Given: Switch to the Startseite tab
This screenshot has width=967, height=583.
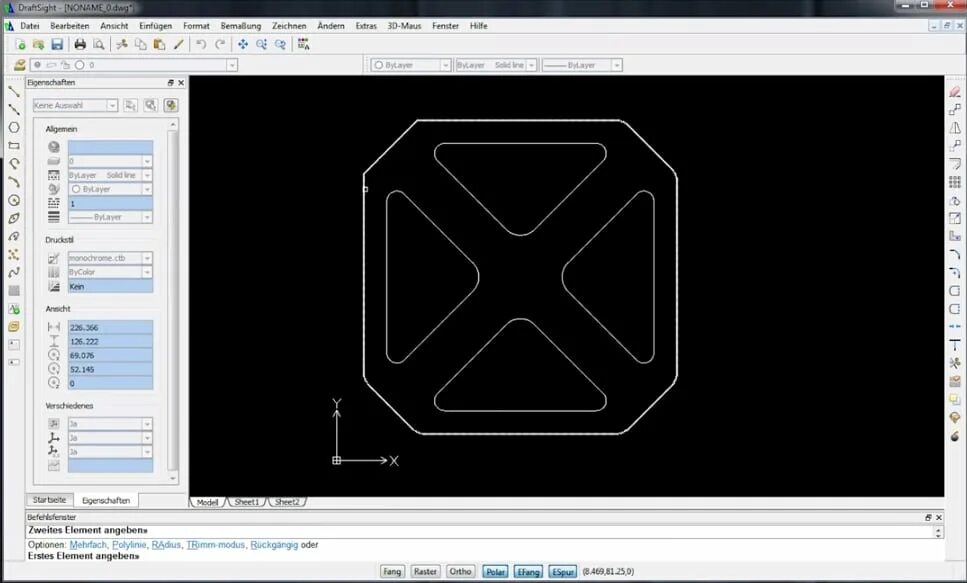Looking at the screenshot, I should 49,500.
